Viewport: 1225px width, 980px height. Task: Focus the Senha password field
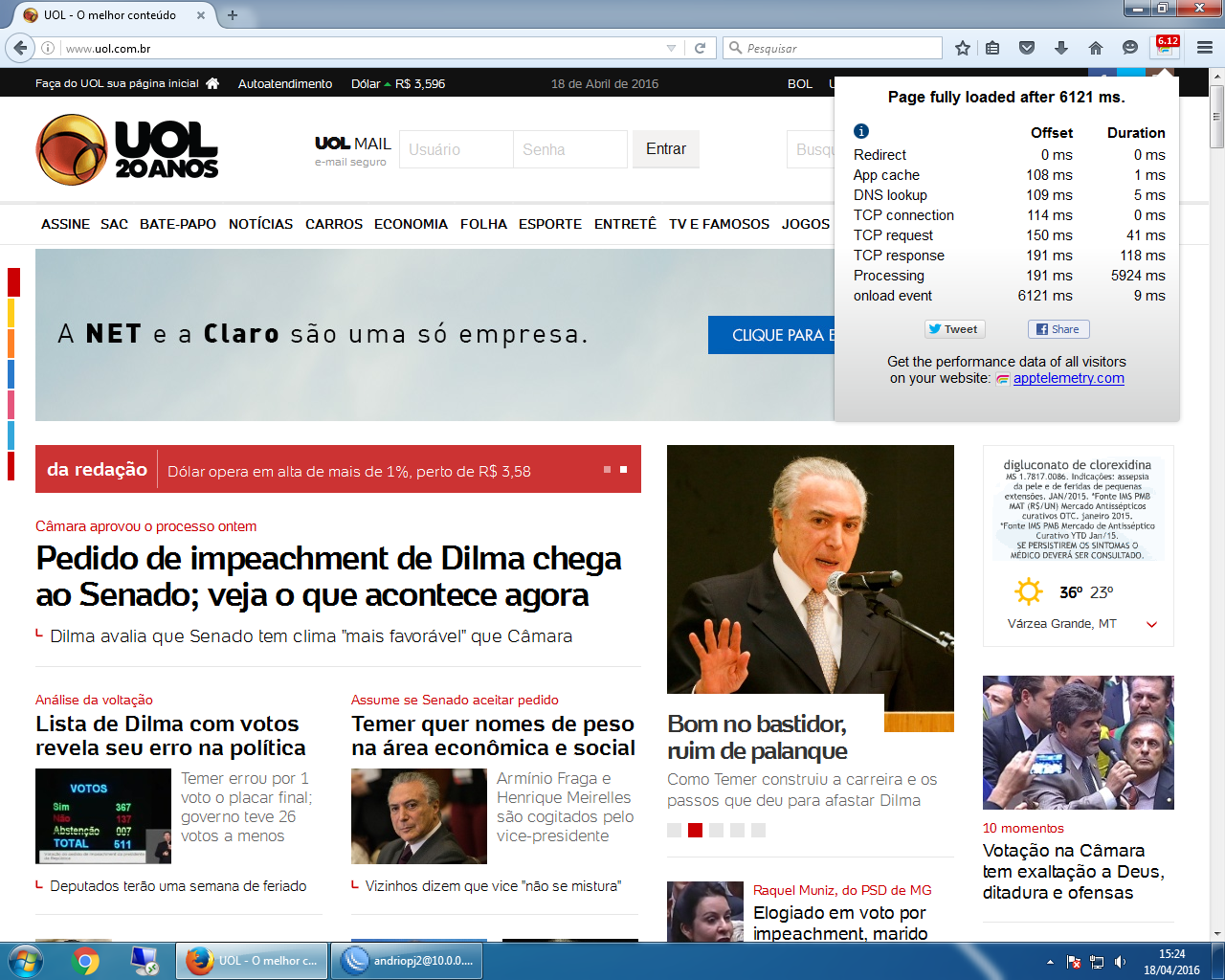point(569,149)
